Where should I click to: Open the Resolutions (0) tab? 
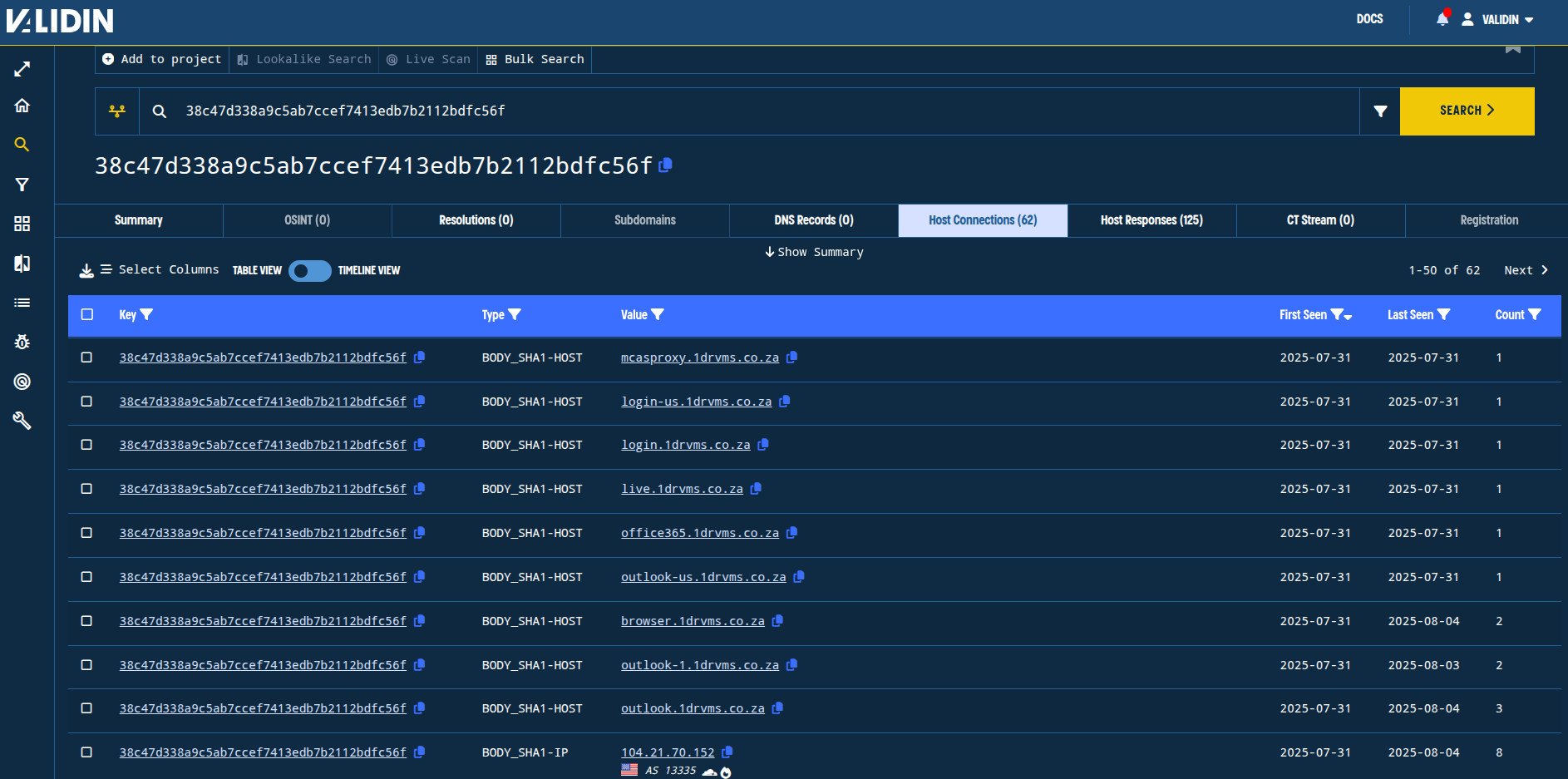point(476,220)
